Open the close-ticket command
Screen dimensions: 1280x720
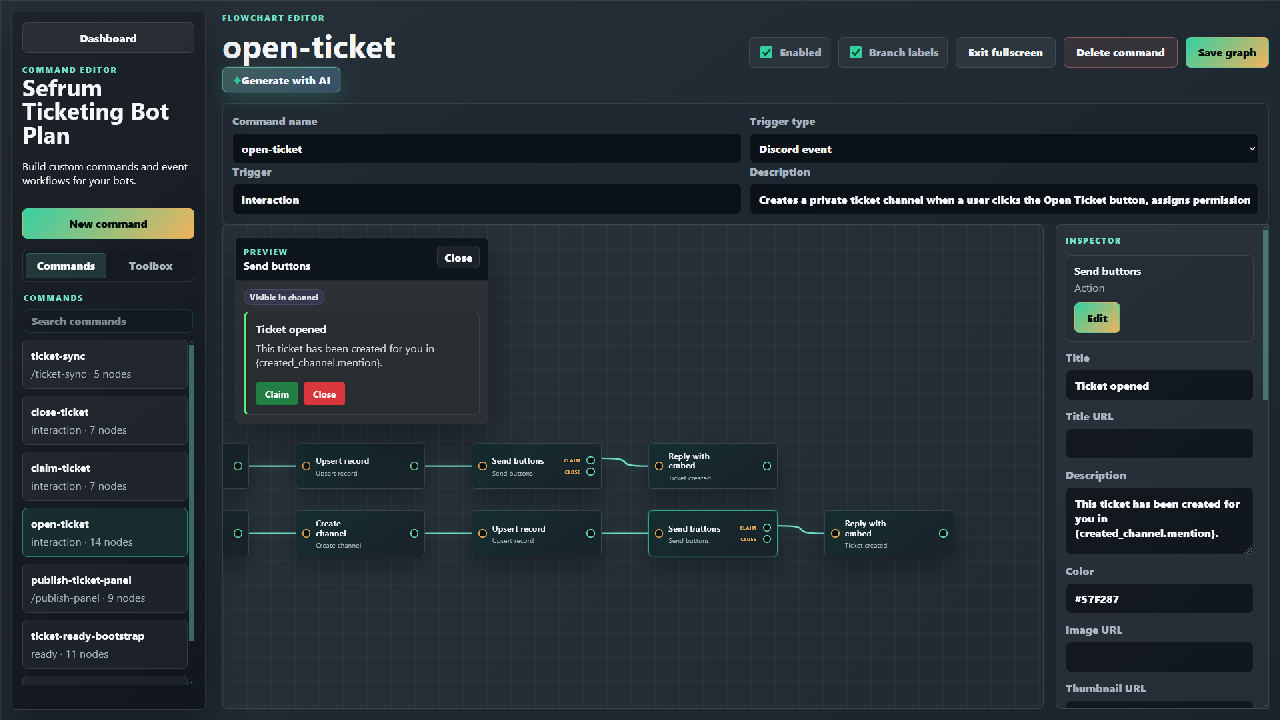105,420
